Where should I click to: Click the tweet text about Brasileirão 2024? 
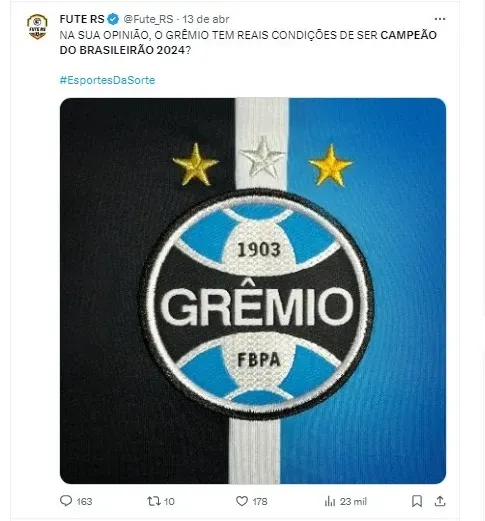point(248,42)
